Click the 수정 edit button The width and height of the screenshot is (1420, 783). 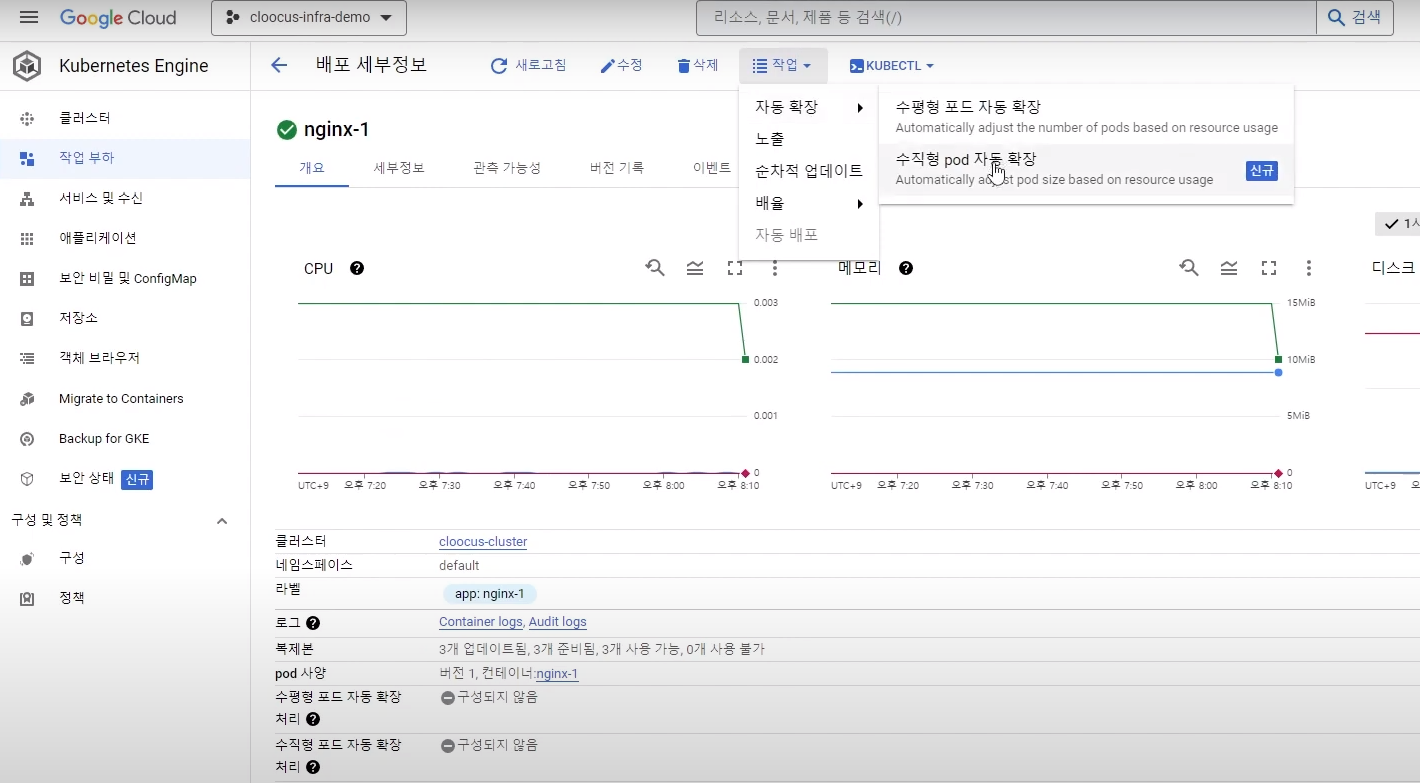pyautogui.click(x=621, y=65)
